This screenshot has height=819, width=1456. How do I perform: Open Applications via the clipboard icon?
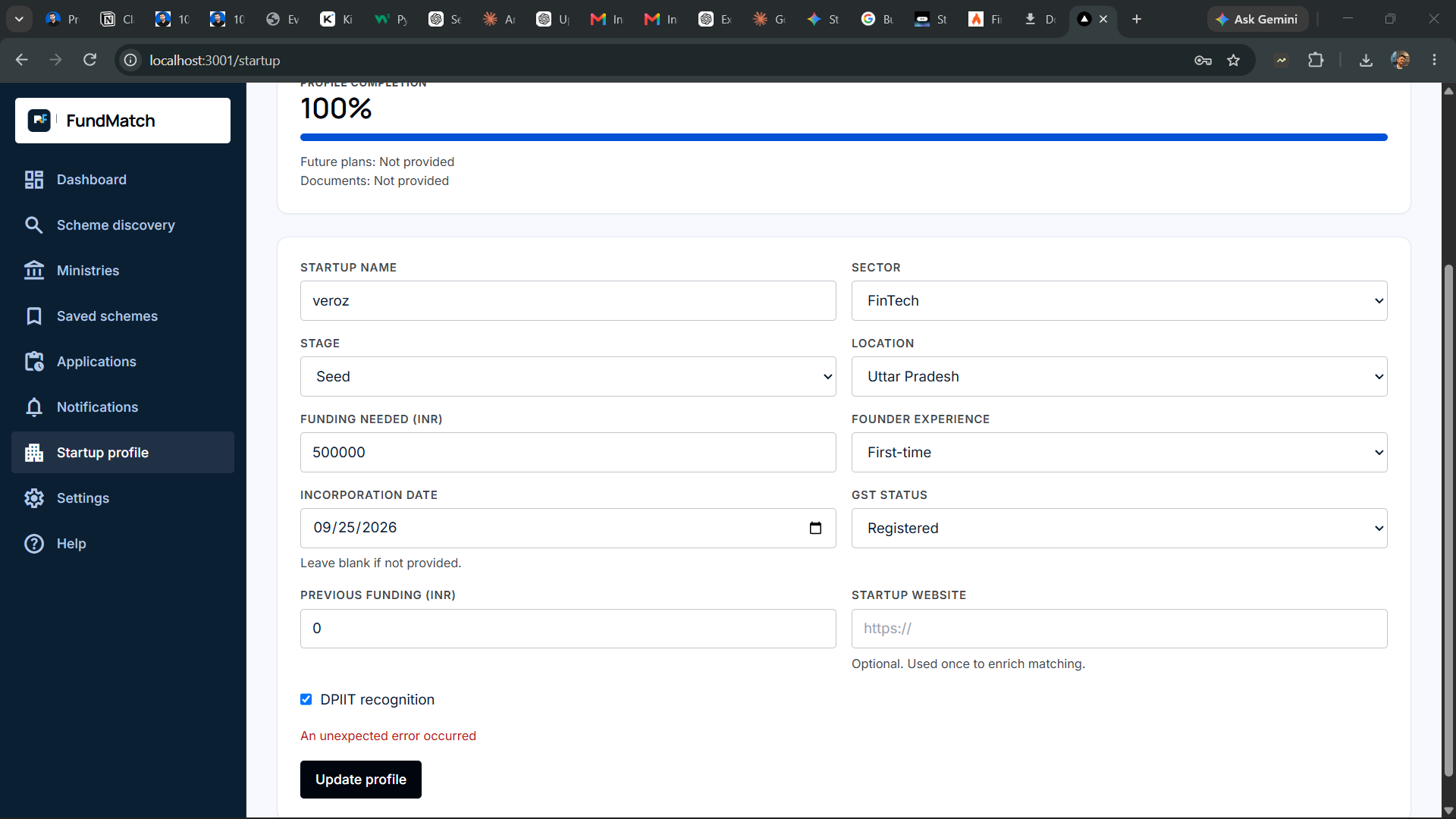34,362
